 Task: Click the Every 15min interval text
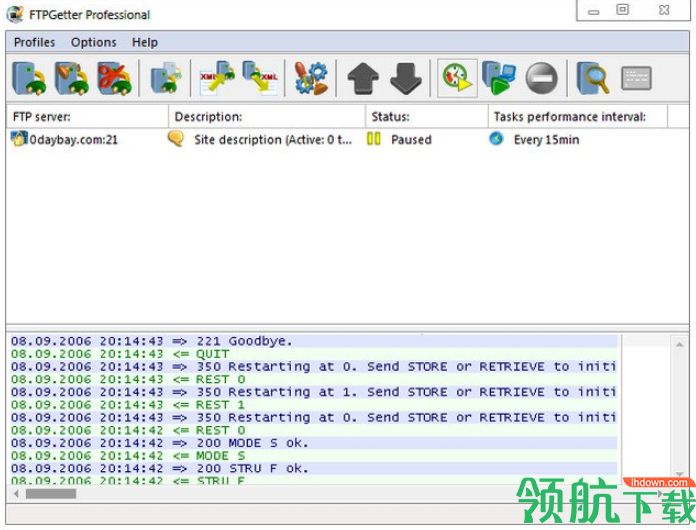(x=546, y=140)
